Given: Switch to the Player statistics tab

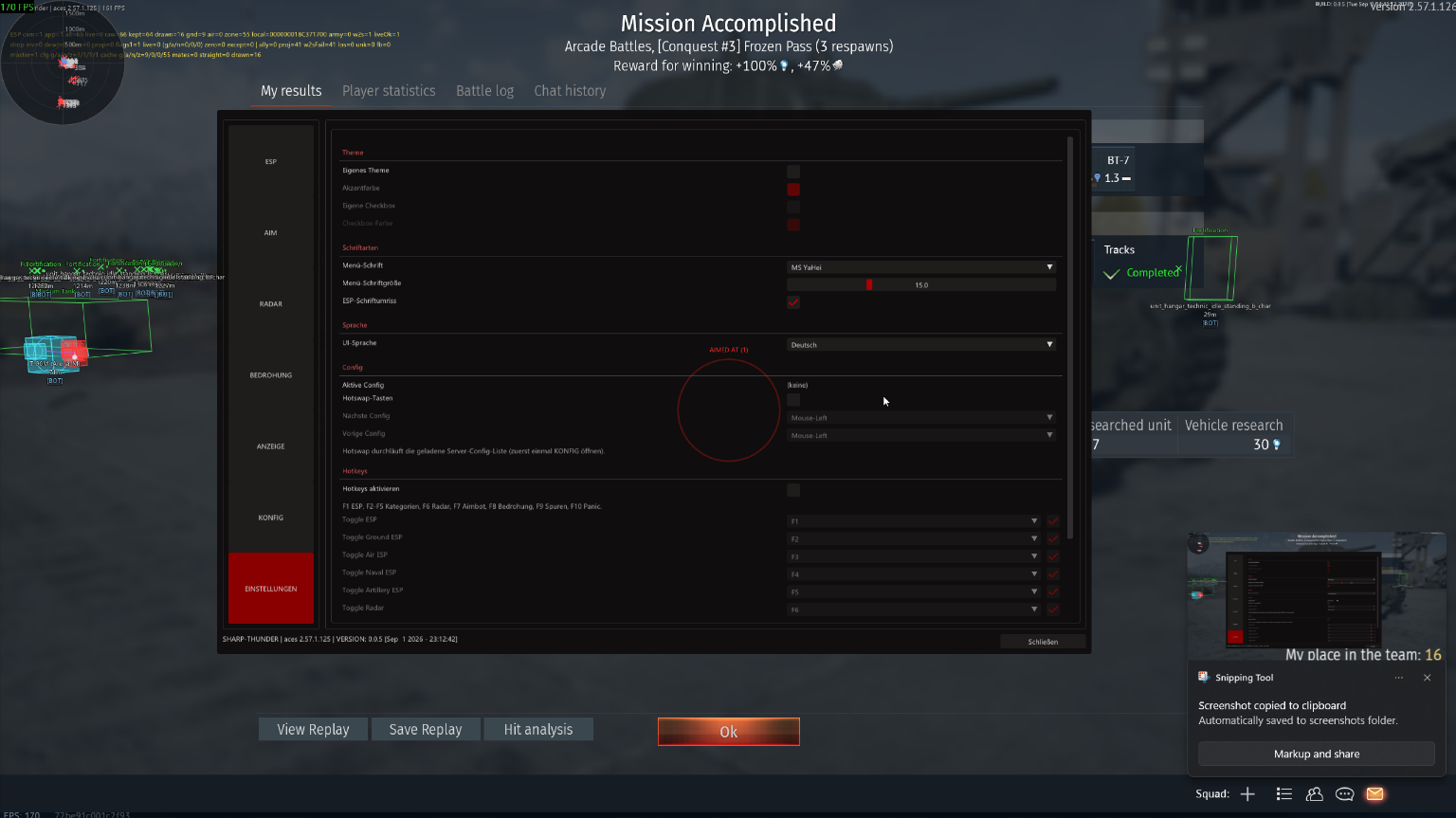Looking at the screenshot, I should 389,91.
